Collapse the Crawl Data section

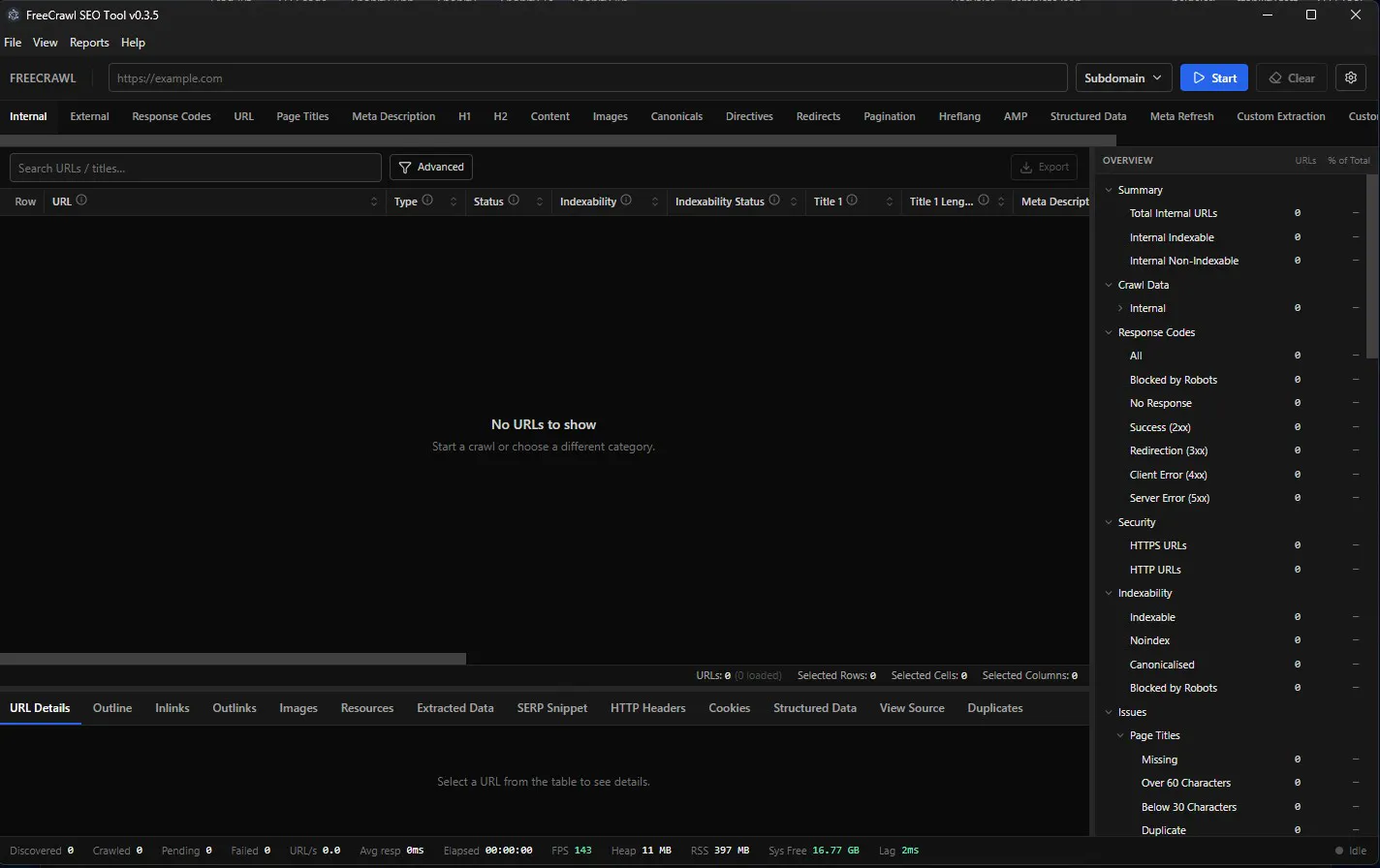[1110, 285]
